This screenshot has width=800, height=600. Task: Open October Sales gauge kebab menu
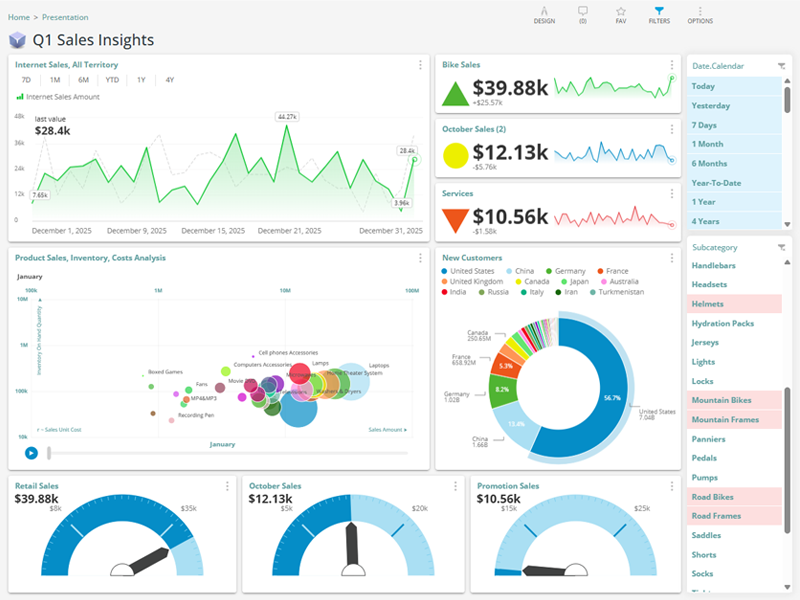point(455,486)
